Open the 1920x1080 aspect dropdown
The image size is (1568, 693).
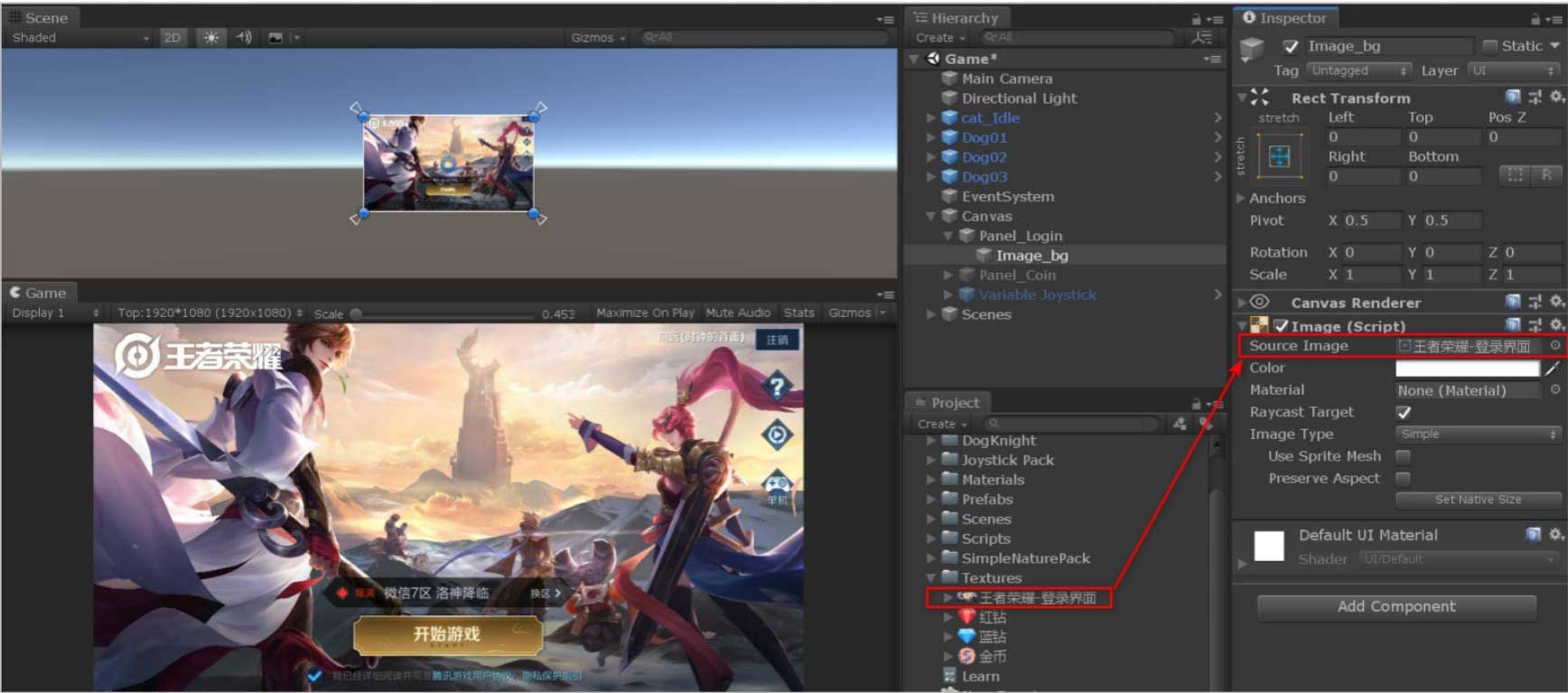point(210,313)
